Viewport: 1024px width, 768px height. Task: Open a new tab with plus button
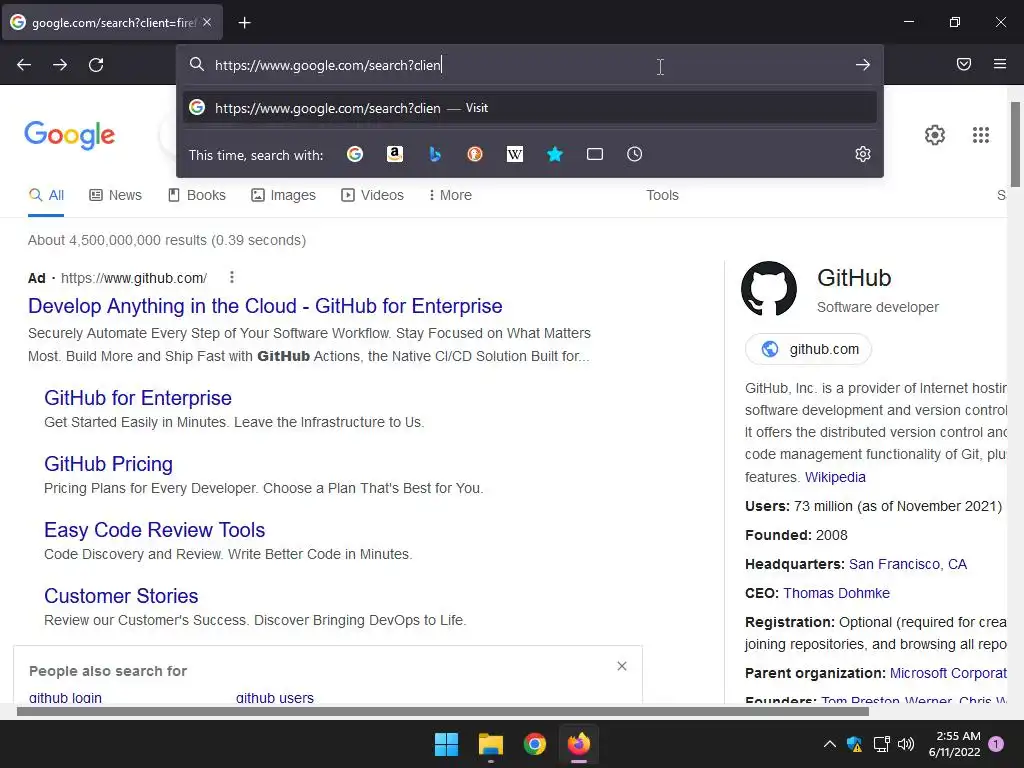point(244,23)
